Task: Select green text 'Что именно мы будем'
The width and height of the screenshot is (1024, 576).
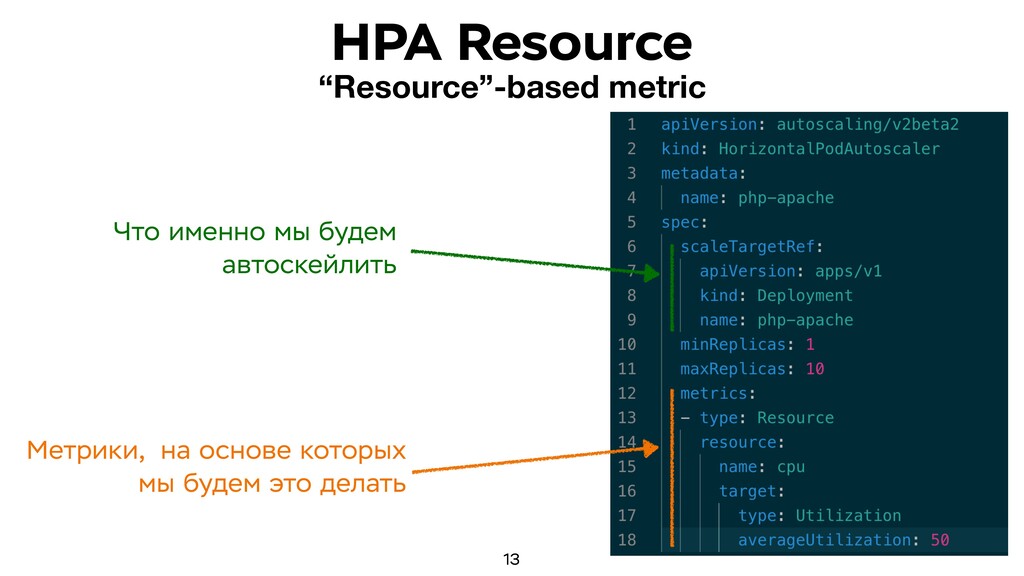Action: pos(255,232)
